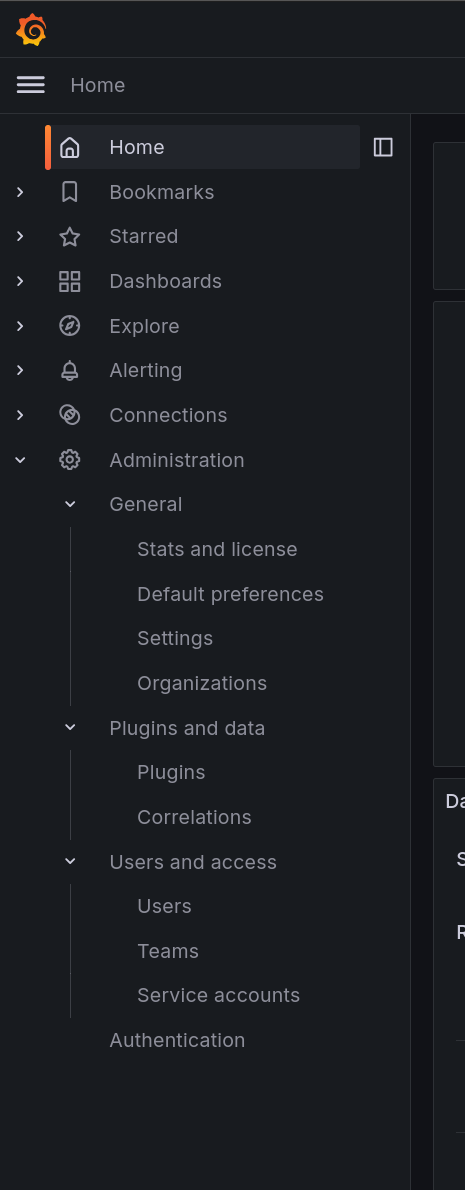Collapse the General subsection chevron
Screen dimensions: 465x1190
[70, 504]
